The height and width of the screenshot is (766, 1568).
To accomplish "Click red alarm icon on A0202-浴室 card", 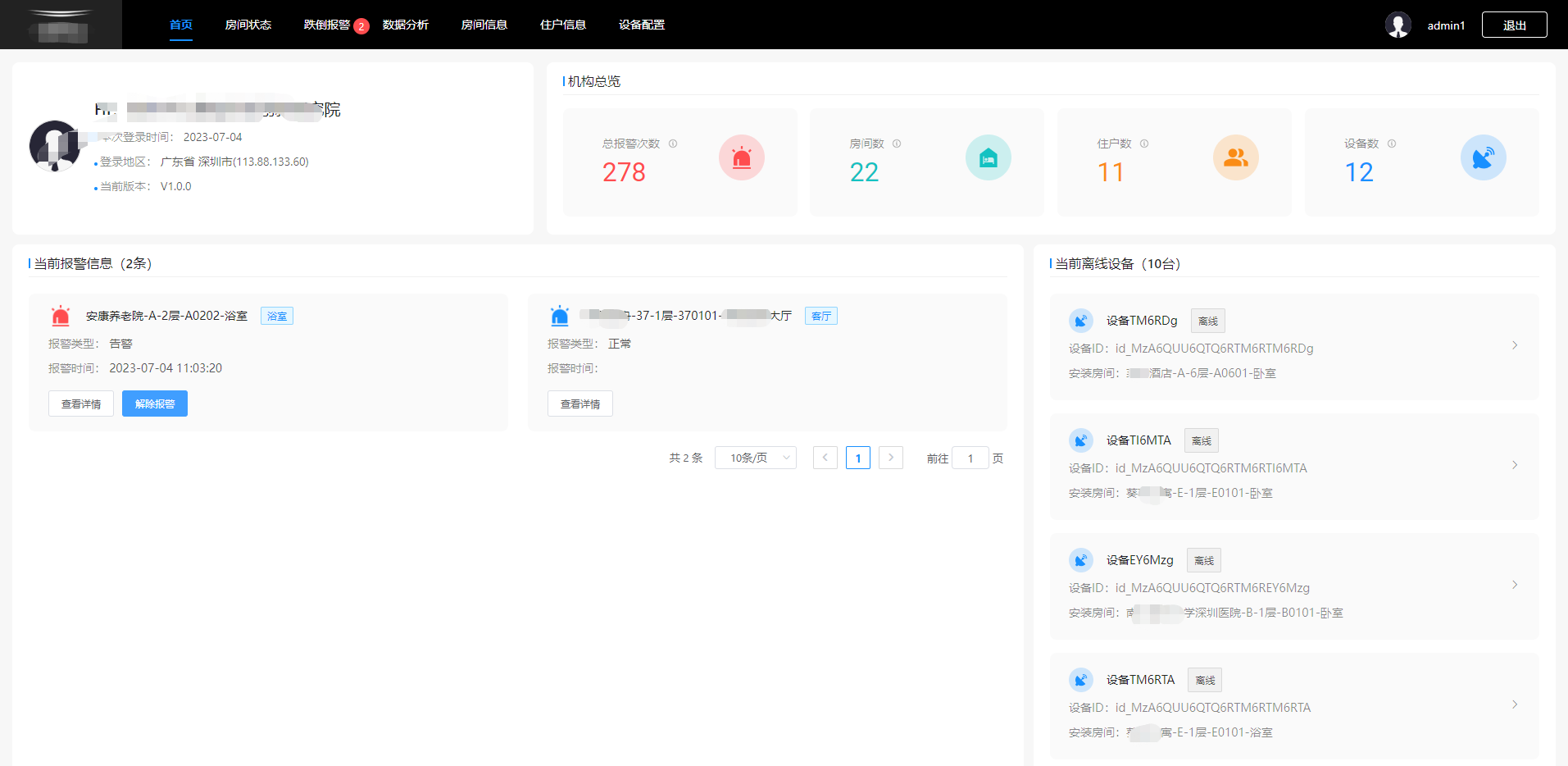I will click(61, 316).
